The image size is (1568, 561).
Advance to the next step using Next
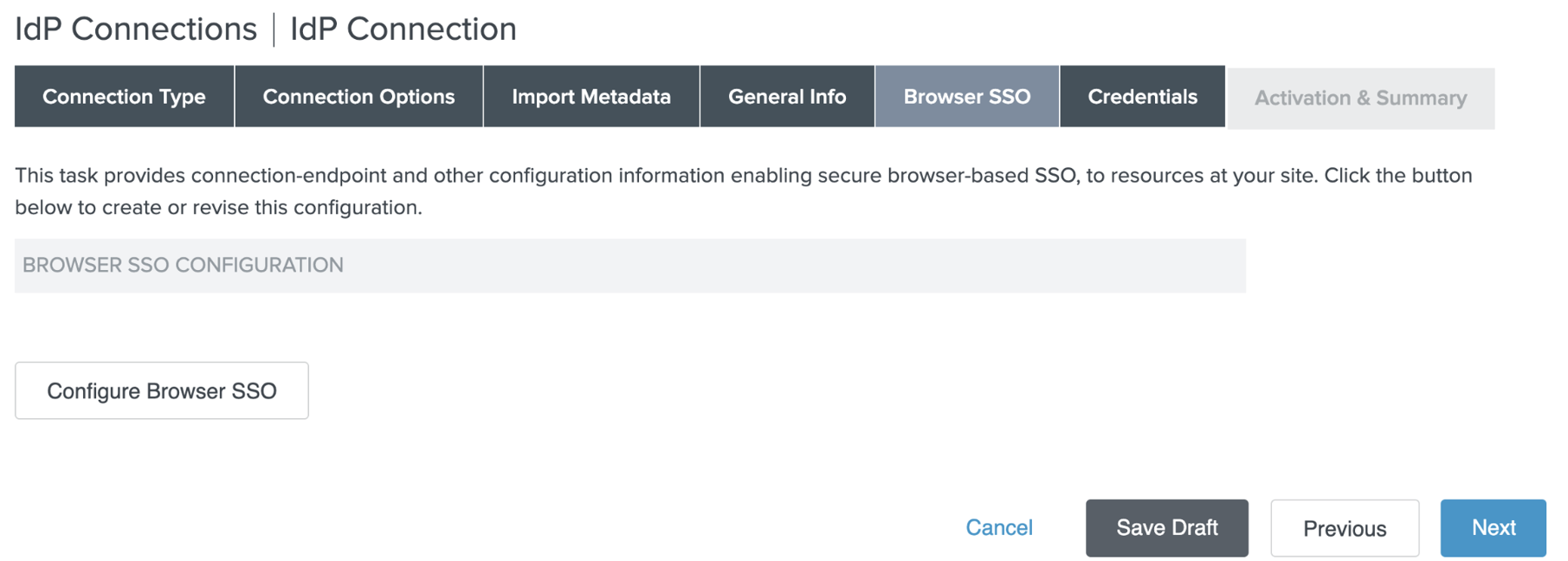pyautogui.click(x=1493, y=528)
